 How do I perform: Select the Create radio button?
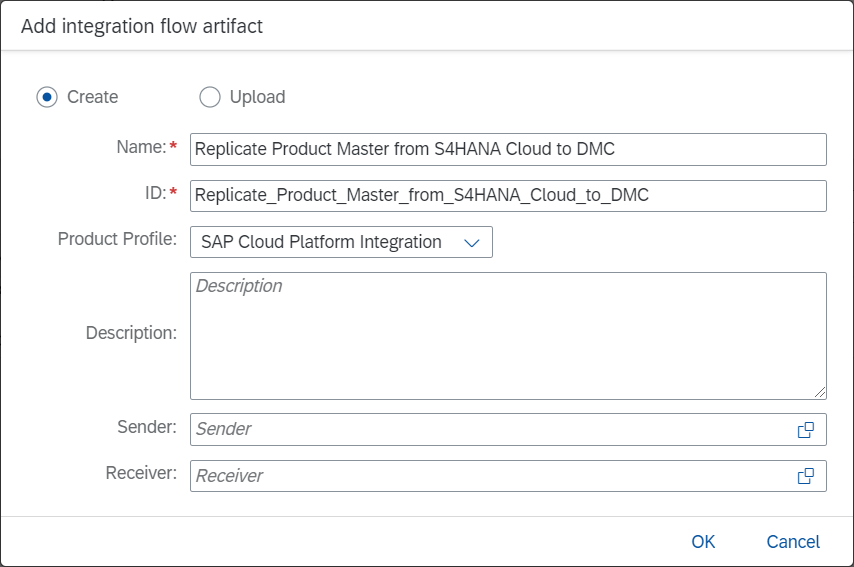(x=47, y=97)
